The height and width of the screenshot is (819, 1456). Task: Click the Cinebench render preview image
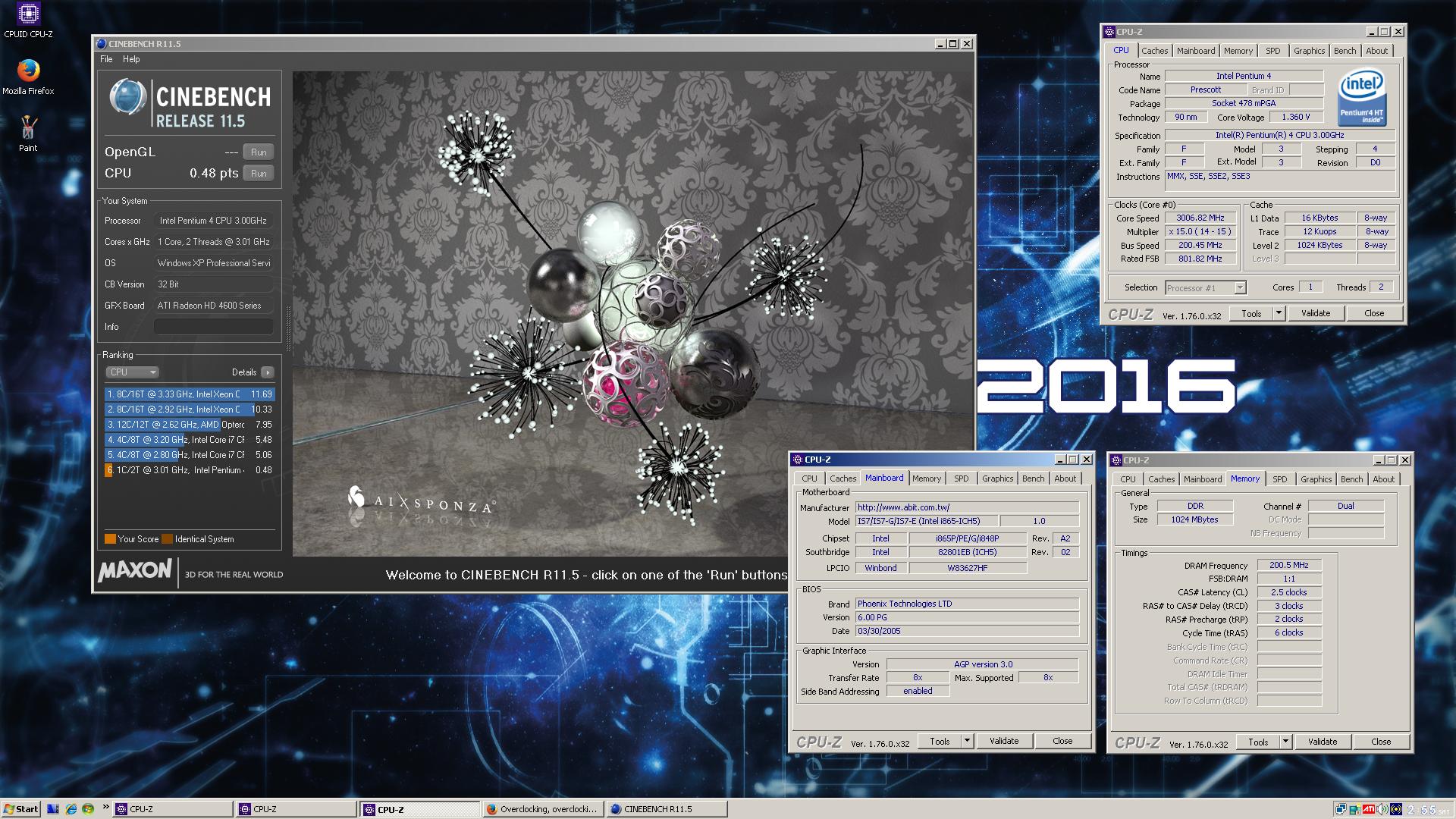[x=632, y=314]
